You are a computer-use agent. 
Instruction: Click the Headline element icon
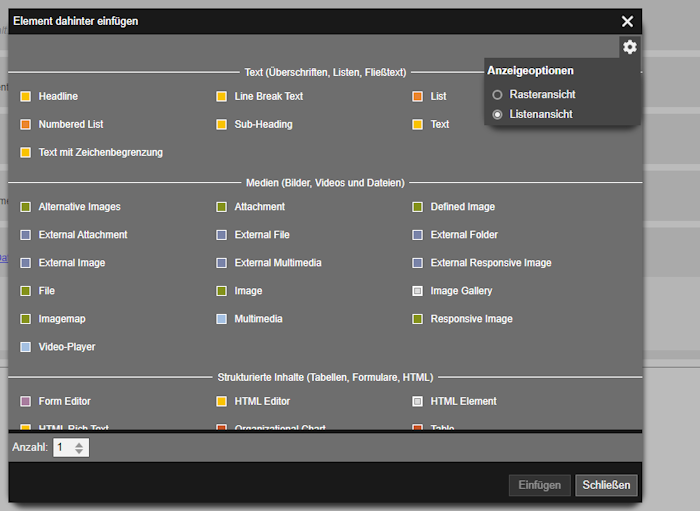(x=25, y=96)
